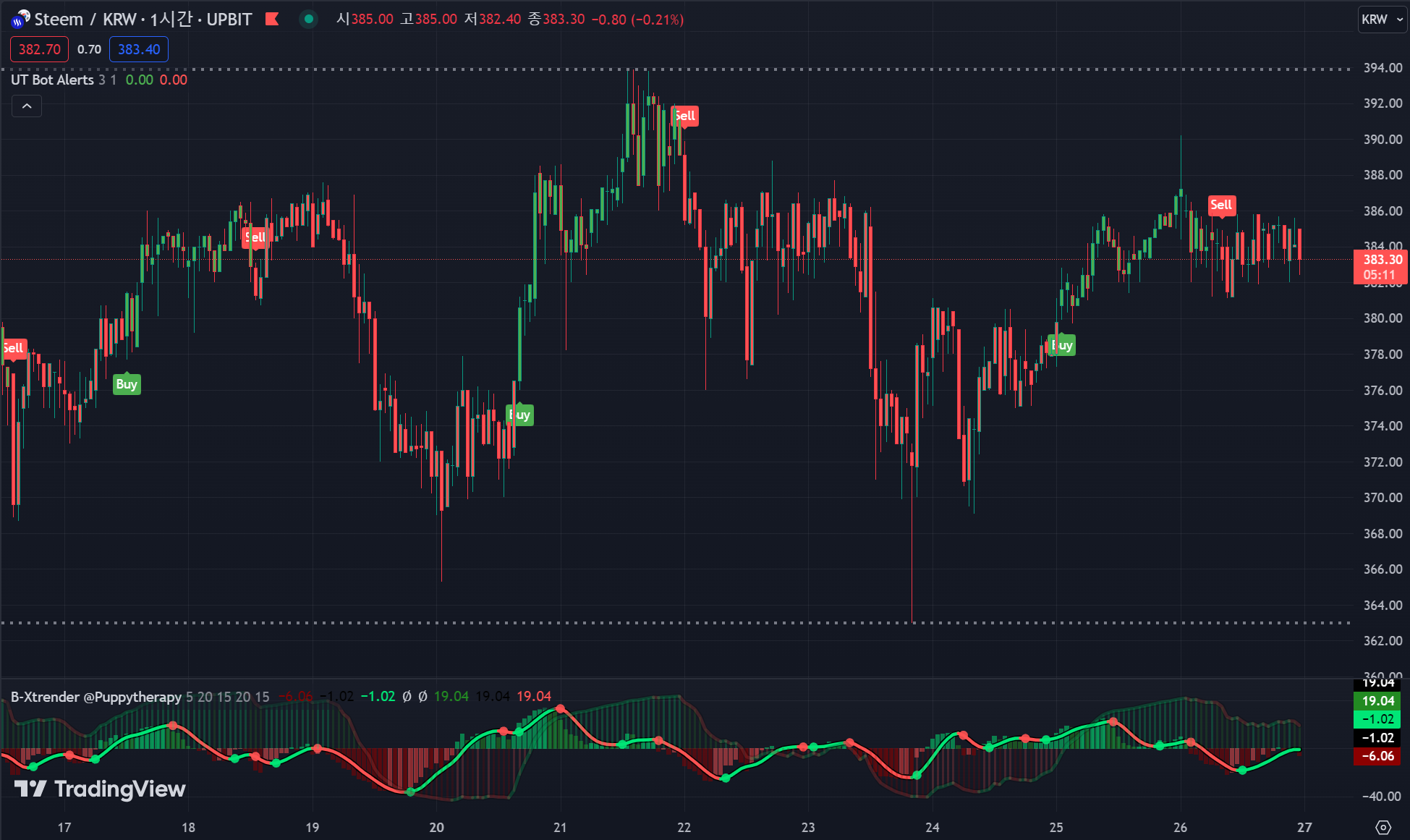This screenshot has width=1410, height=840.
Task: Click the Sell signal label after day 26
Action: coord(1221,205)
